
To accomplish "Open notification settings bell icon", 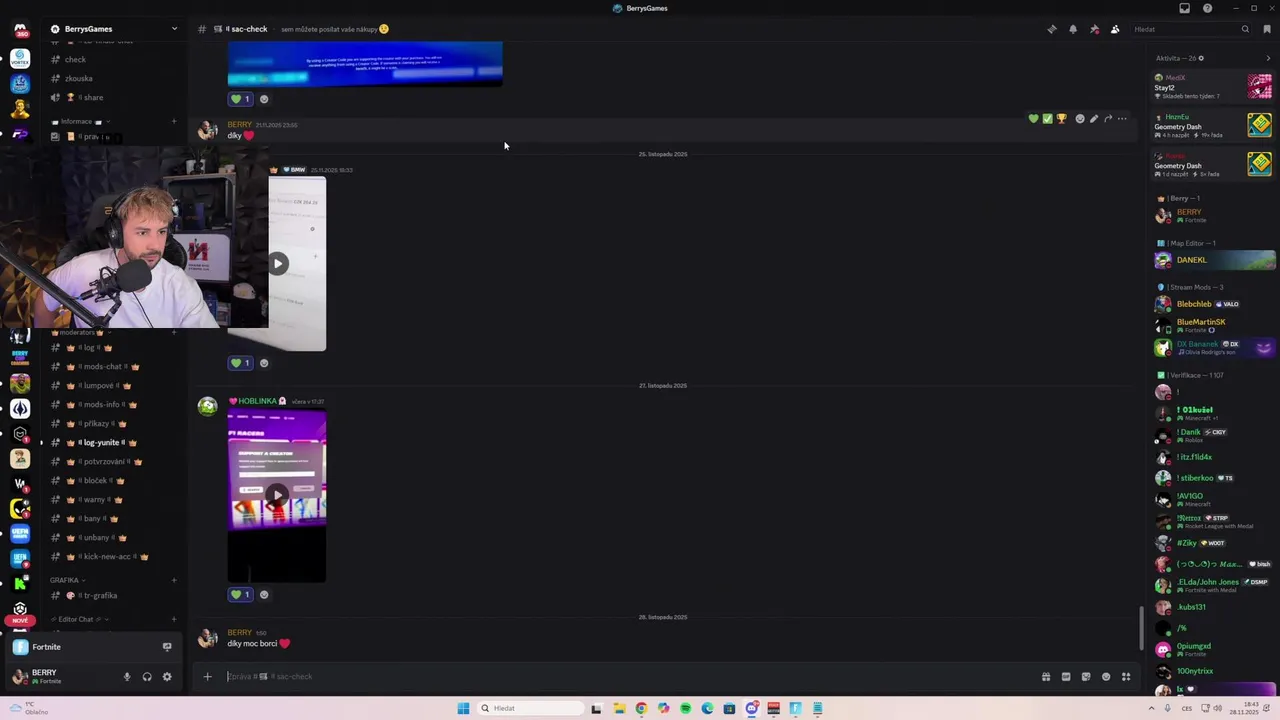I will pyautogui.click(x=1073, y=29).
